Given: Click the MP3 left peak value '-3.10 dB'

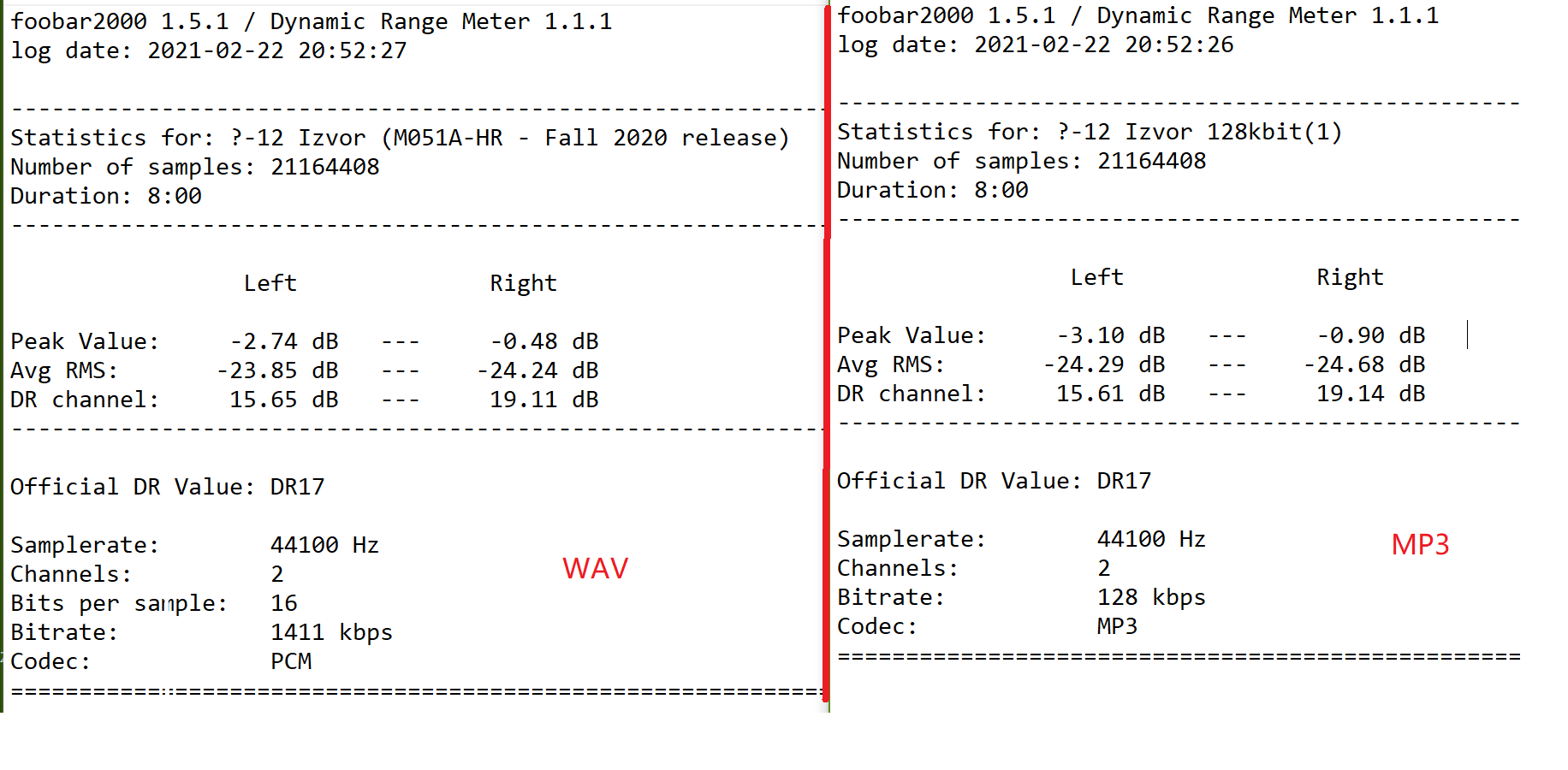Looking at the screenshot, I should tap(1111, 335).
